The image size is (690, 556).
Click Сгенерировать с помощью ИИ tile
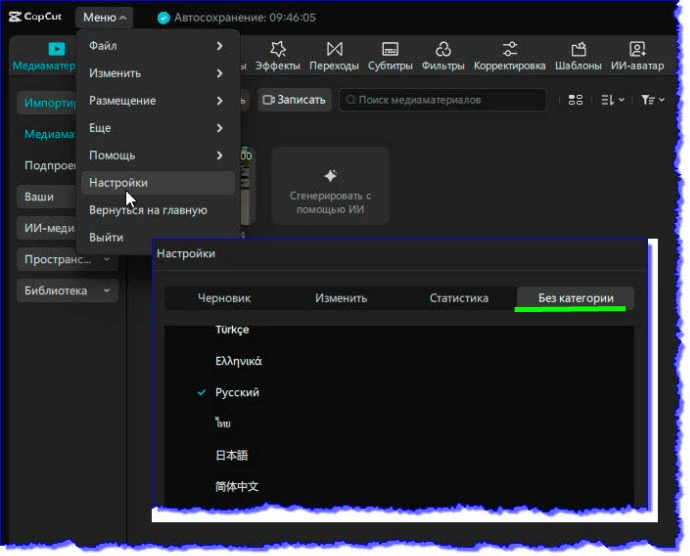pyautogui.click(x=330, y=185)
